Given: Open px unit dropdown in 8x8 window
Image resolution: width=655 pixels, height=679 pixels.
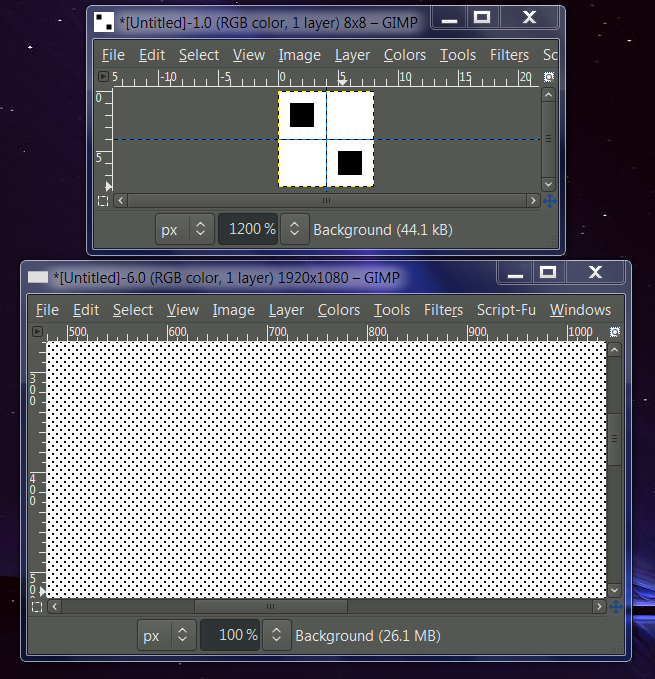Looking at the screenshot, I should pos(185,229).
